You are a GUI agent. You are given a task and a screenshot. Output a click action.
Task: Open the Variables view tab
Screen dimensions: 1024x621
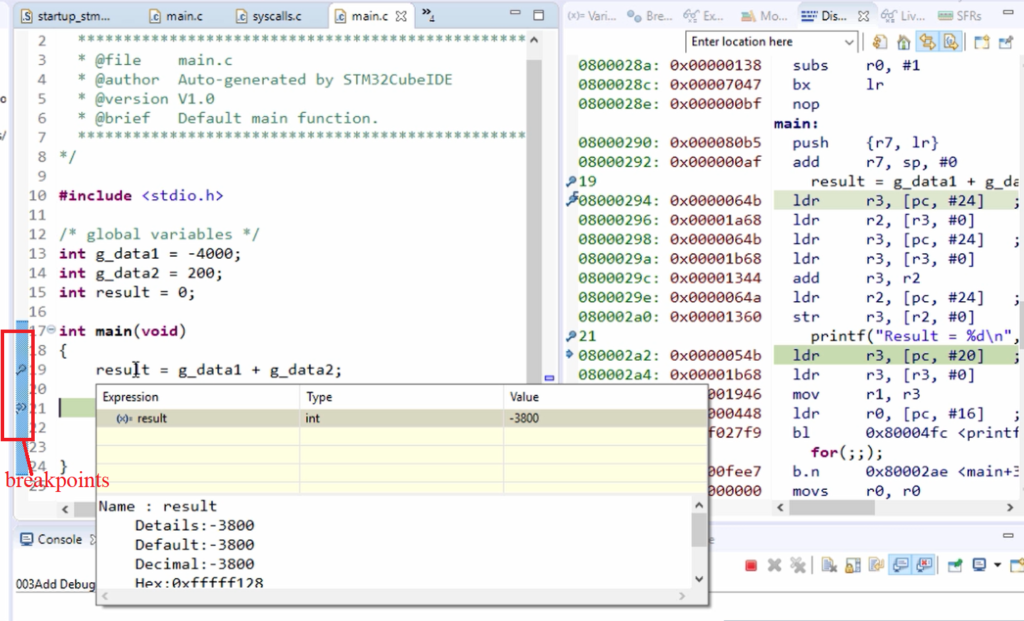click(592, 16)
